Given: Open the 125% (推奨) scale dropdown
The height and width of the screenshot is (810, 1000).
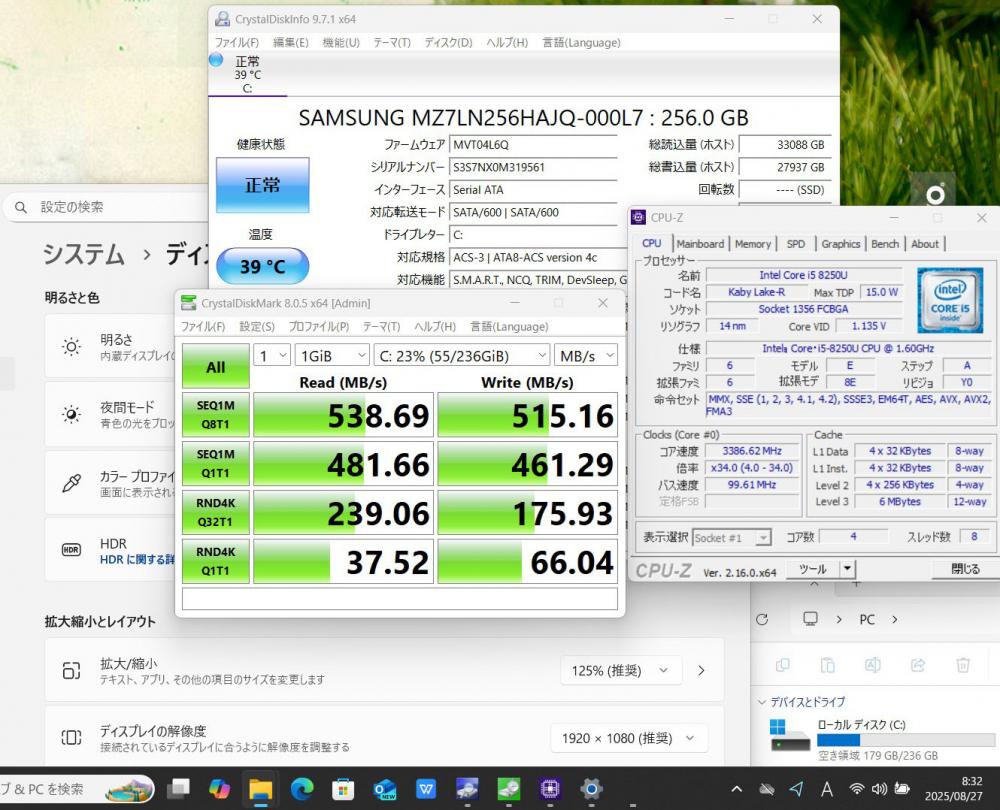Looking at the screenshot, I should [x=621, y=670].
